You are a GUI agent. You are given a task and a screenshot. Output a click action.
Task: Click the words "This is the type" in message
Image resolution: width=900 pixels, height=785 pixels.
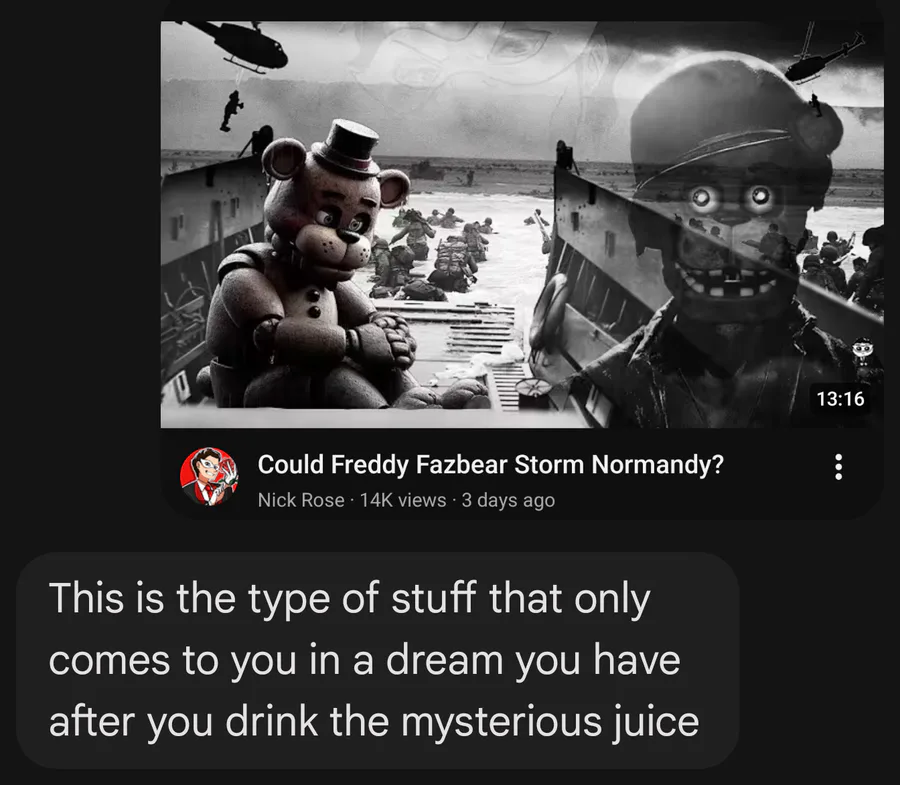[190, 598]
